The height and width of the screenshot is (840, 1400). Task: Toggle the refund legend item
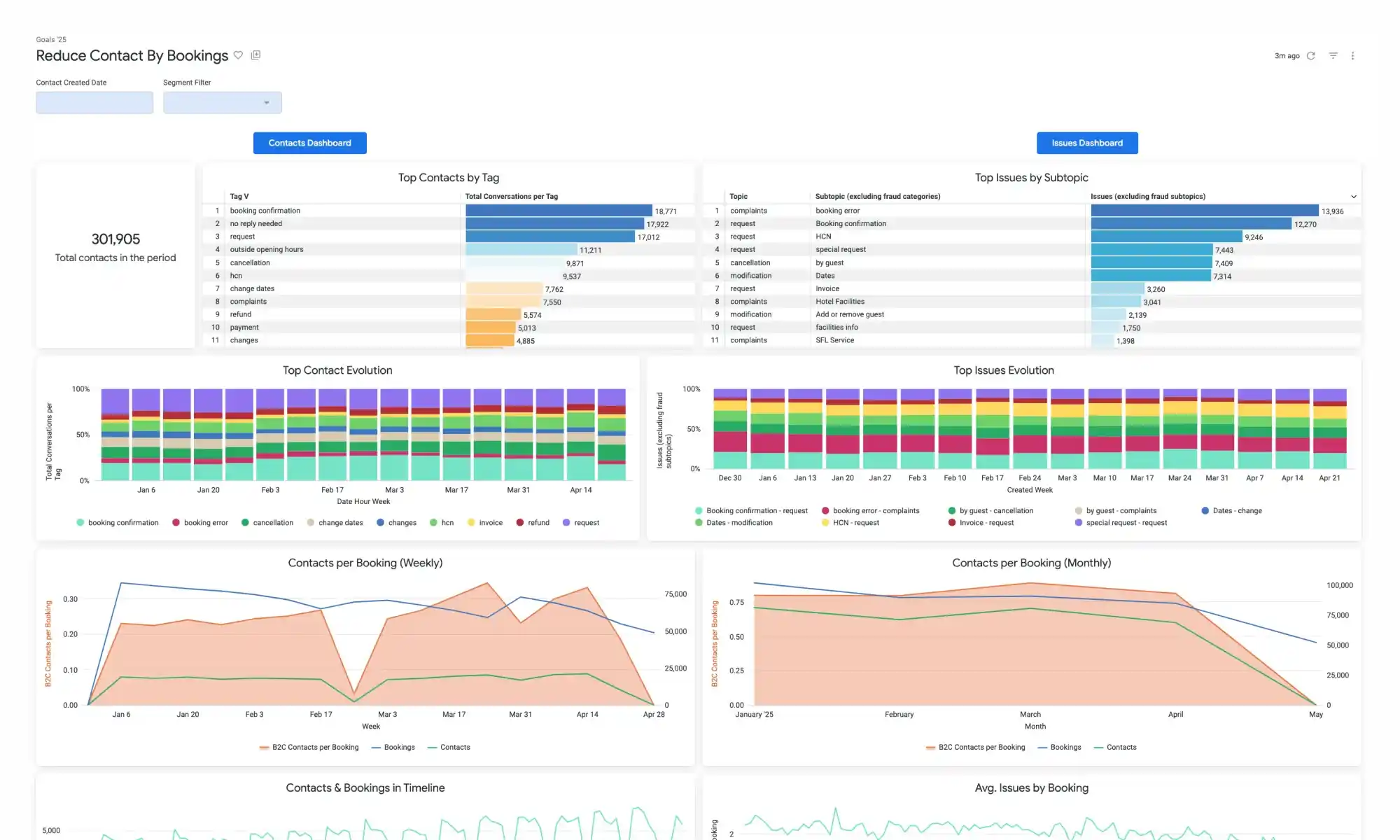coord(538,523)
